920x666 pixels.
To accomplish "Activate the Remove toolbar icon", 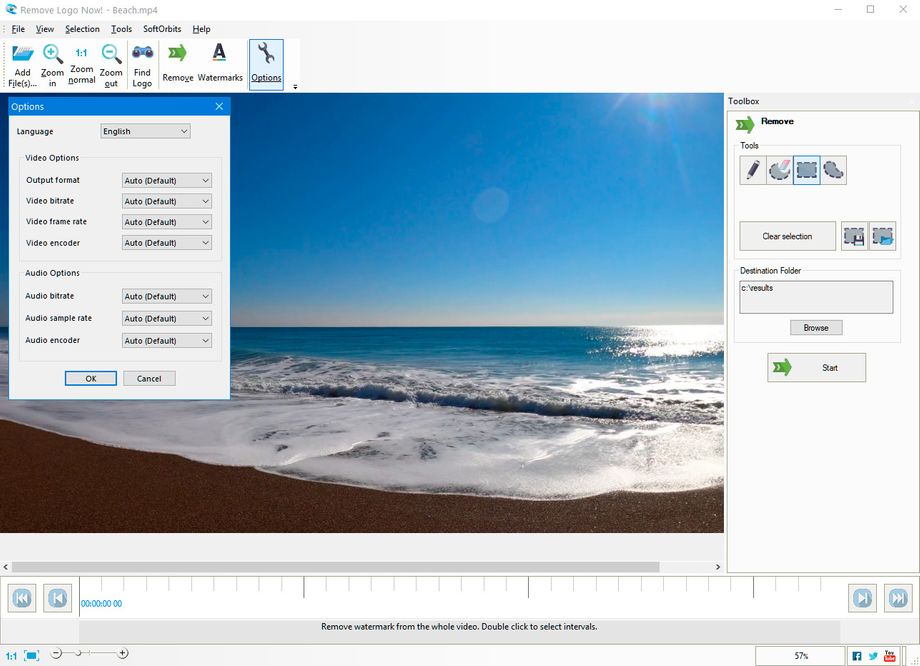I will click(x=177, y=62).
